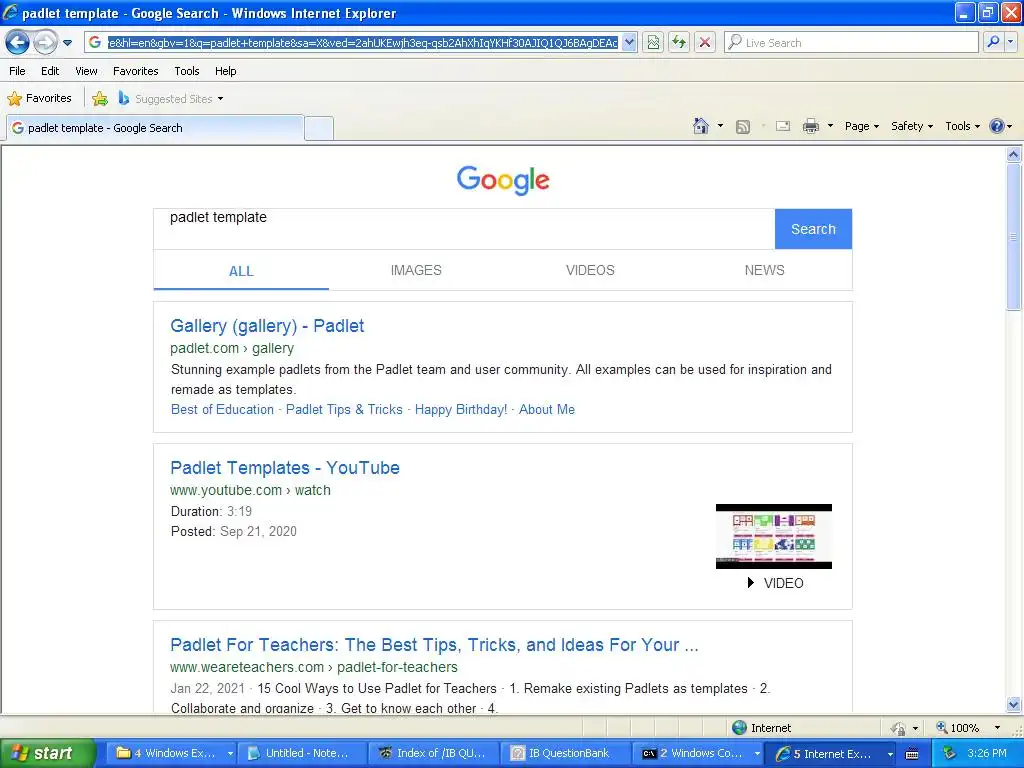Open the View menu

point(86,71)
